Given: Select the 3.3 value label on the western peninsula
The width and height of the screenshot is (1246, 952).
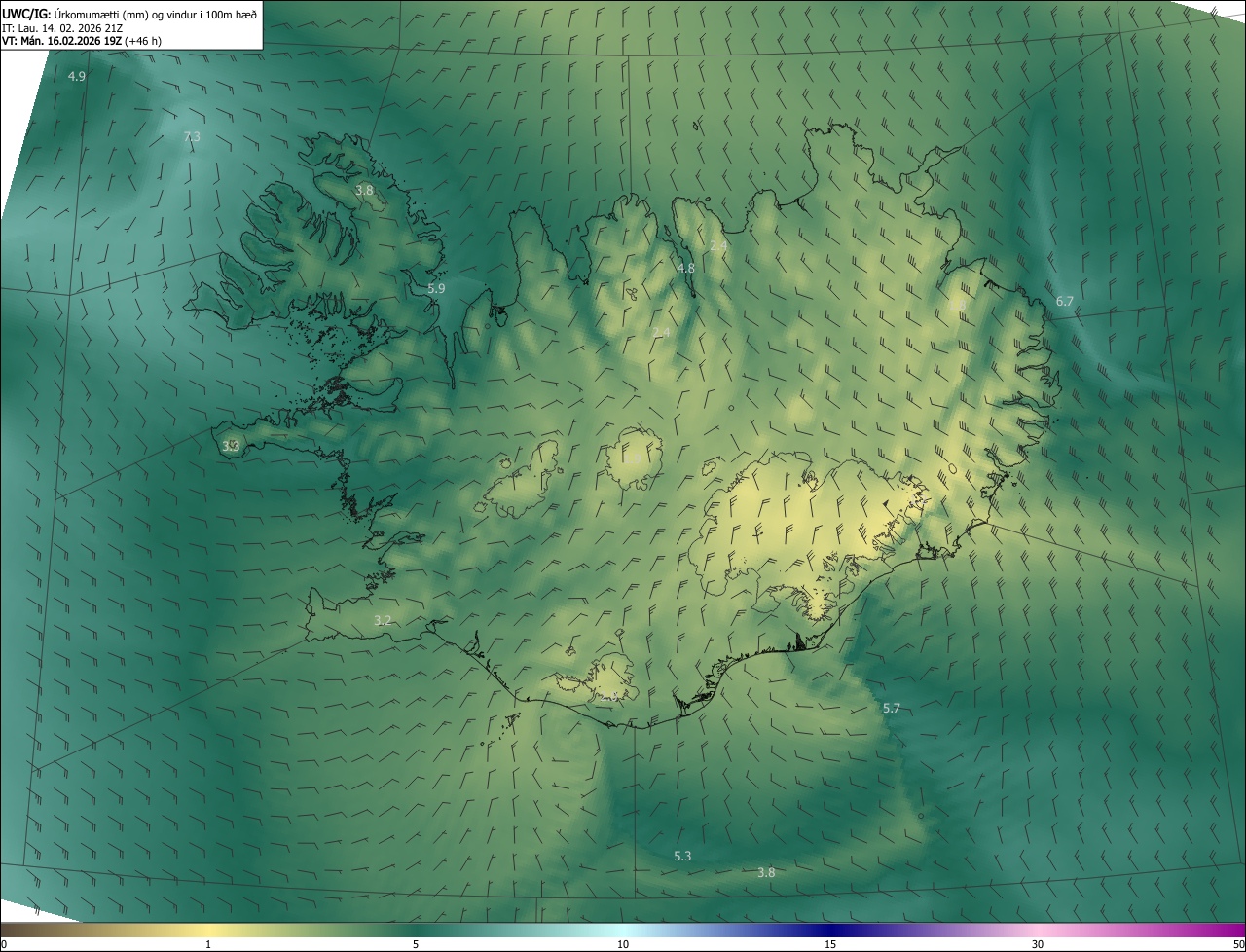Looking at the screenshot, I should coord(231,446).
